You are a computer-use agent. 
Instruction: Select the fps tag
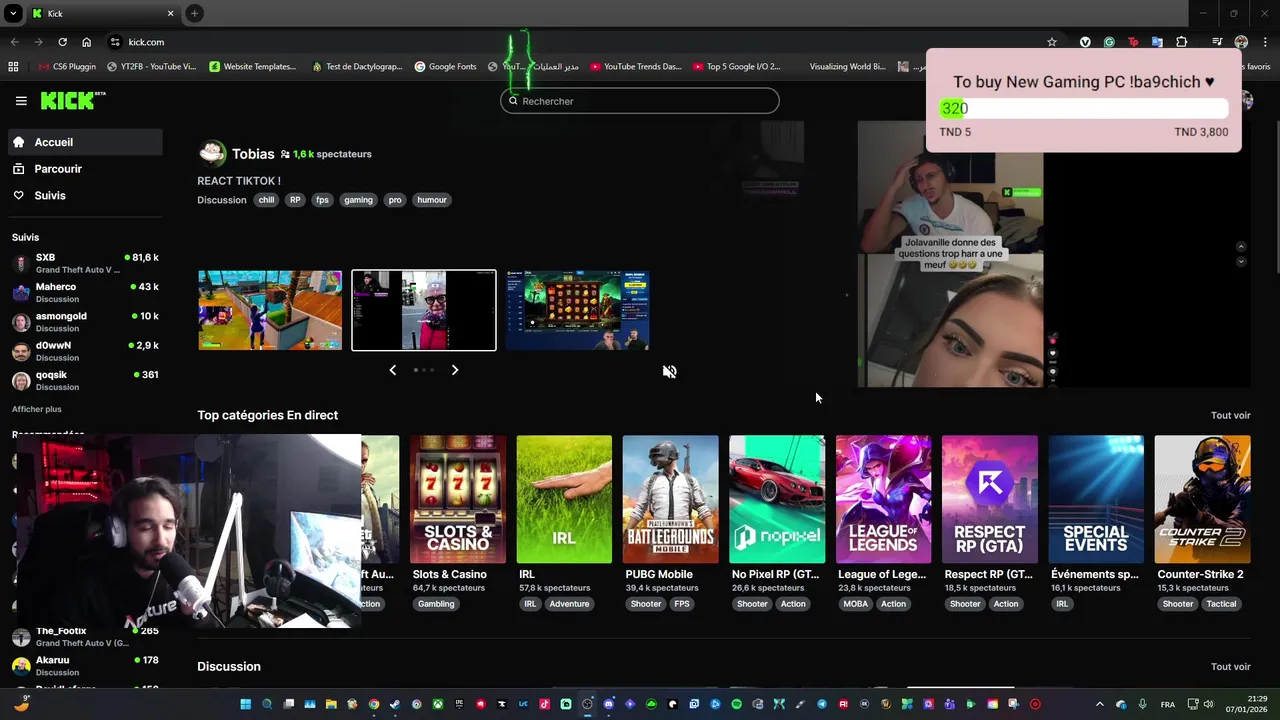[322, 200]
